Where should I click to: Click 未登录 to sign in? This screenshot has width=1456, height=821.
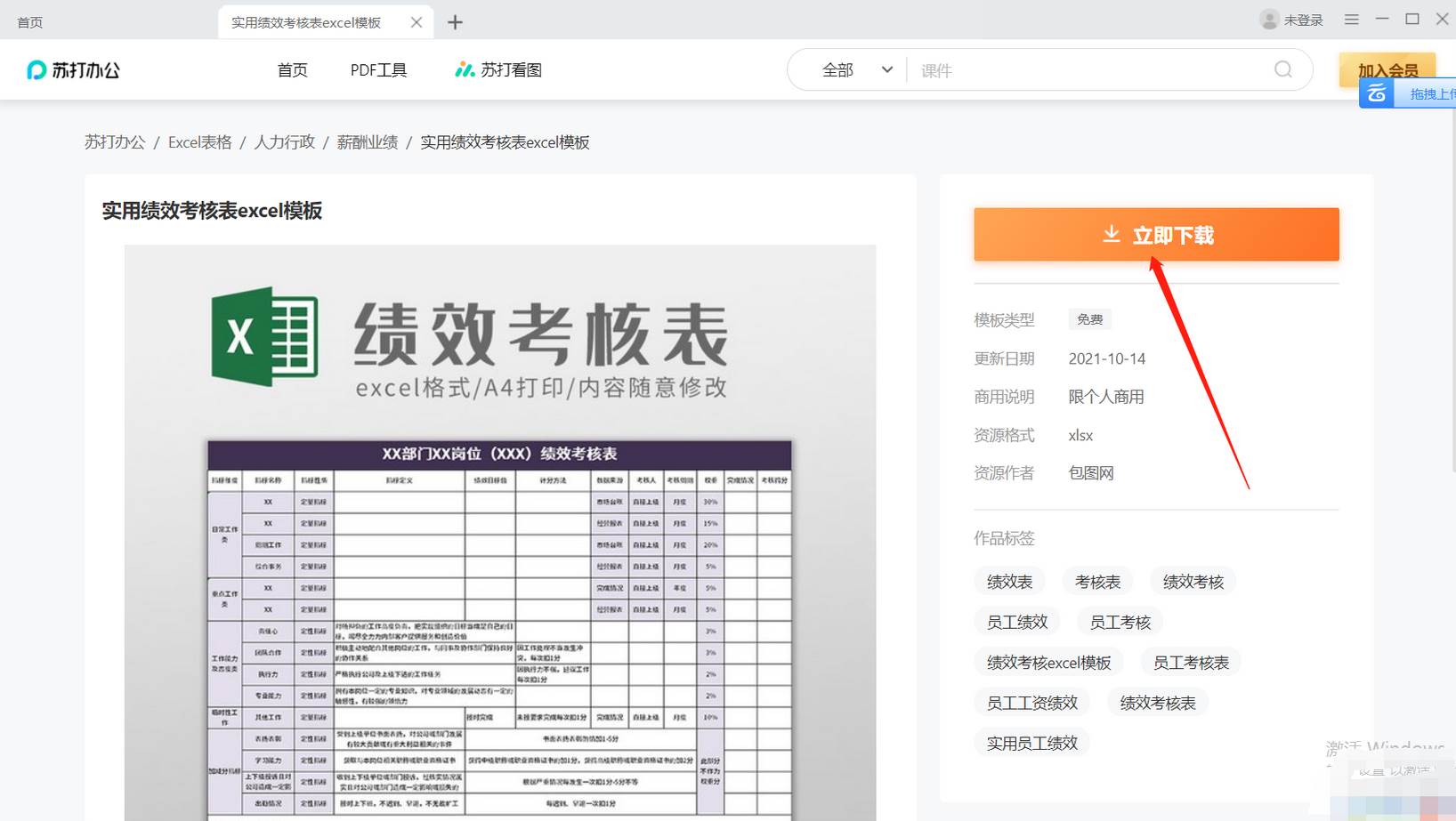point(1303,20)
